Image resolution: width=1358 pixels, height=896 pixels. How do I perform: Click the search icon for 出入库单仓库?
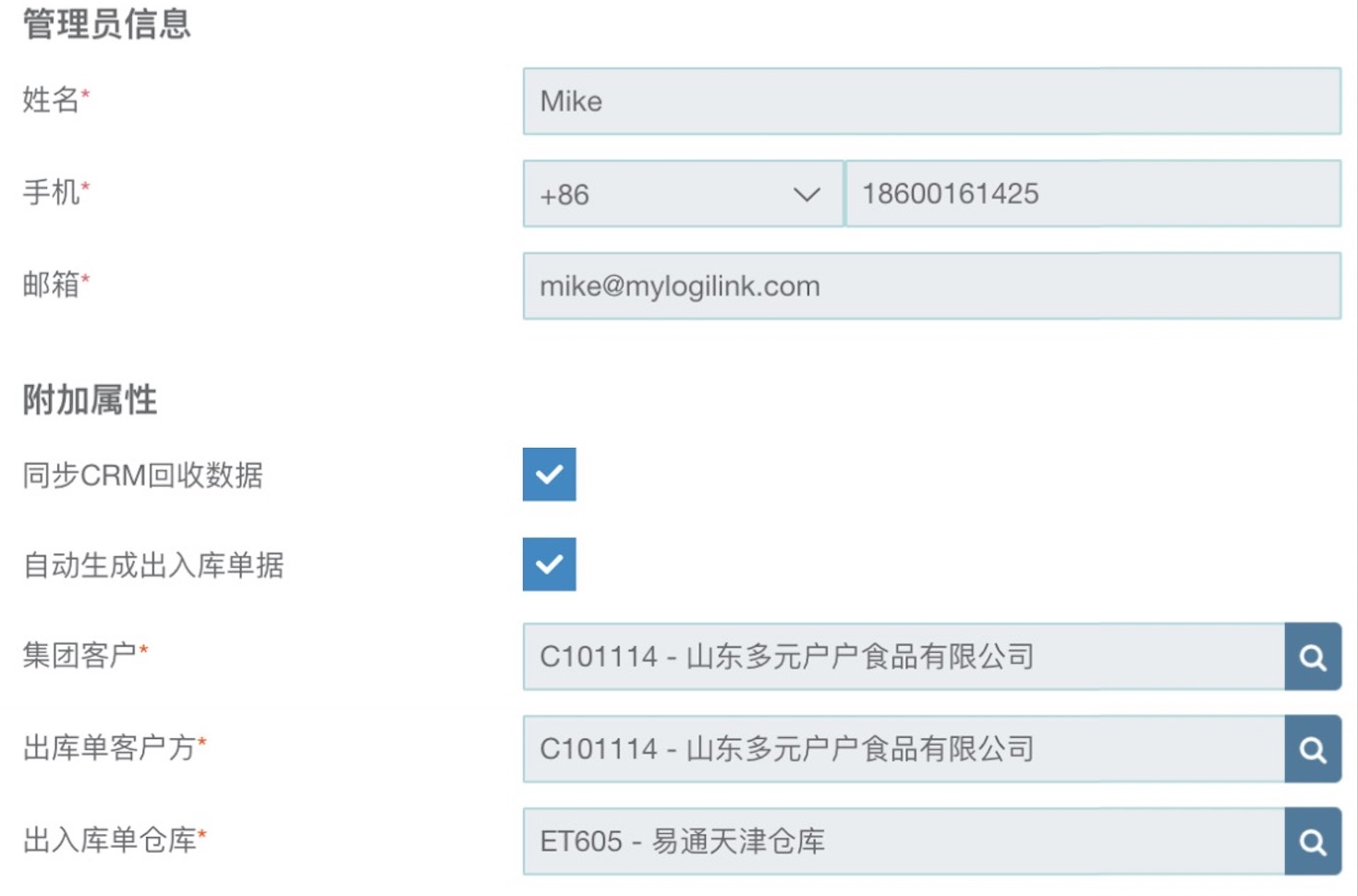click(x=1313, y=842)
